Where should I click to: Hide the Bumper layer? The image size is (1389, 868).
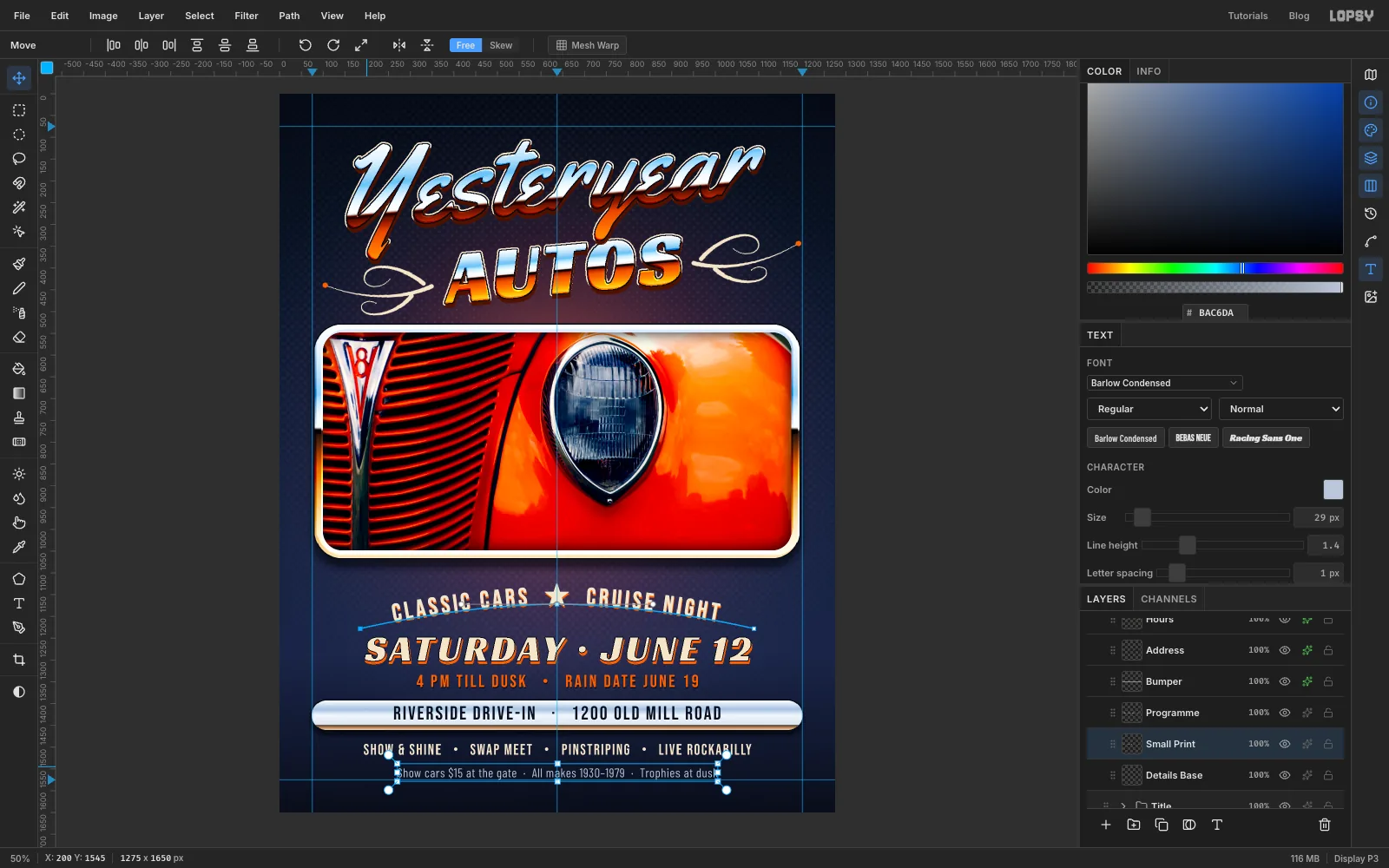pyautogui.click(x=1285, y=681)
